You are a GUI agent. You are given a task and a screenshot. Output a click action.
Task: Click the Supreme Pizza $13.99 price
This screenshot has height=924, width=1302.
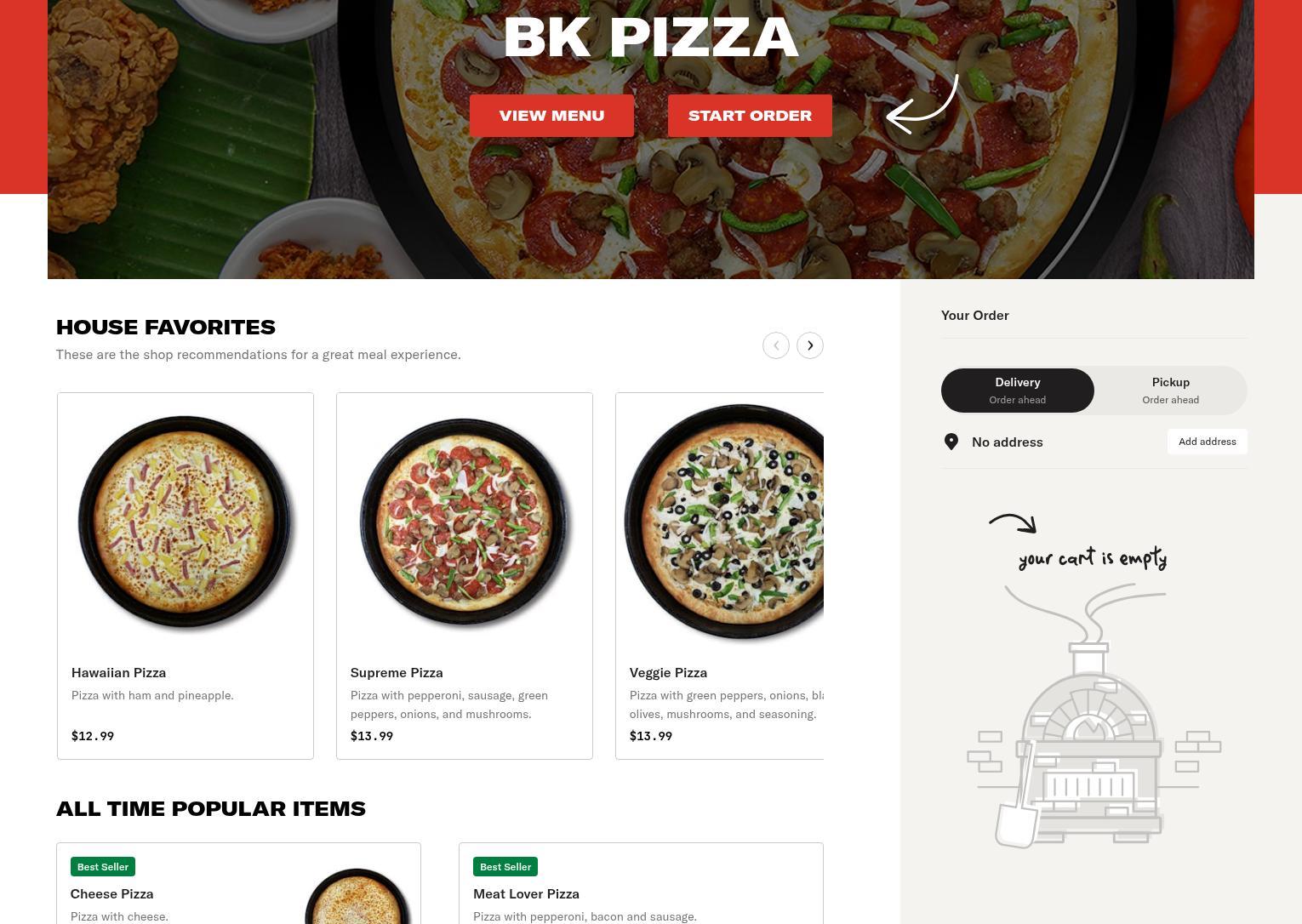pyautogui.click(x=372, y=736)
